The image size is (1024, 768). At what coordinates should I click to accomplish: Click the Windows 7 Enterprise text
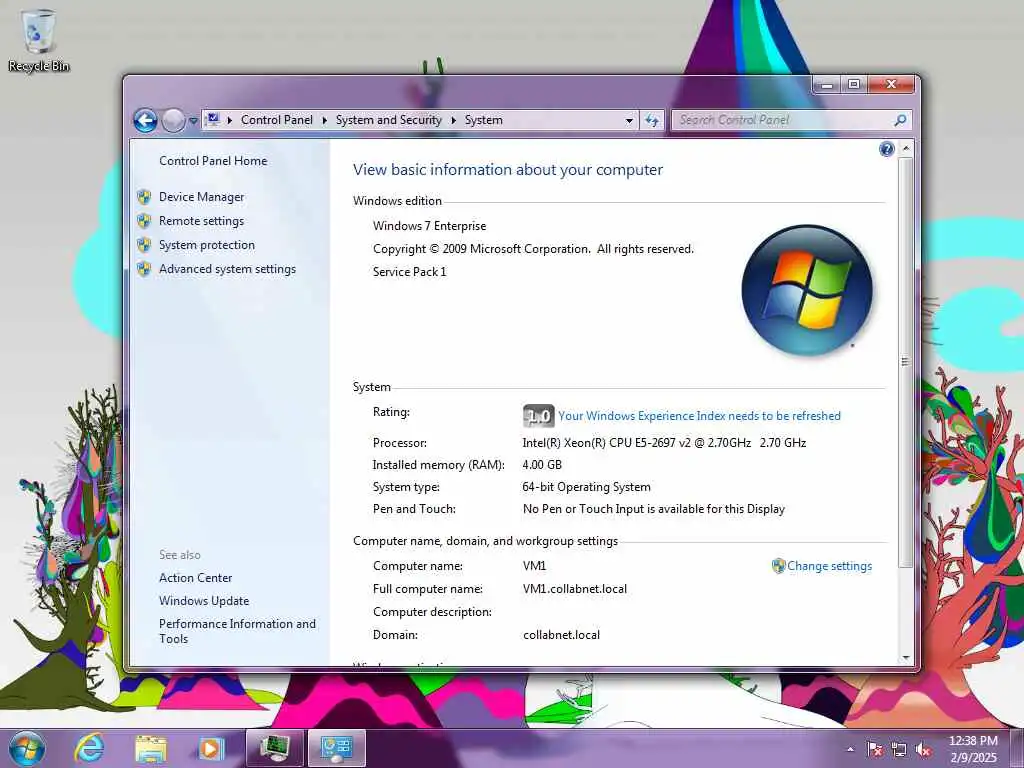click(430, 226)
